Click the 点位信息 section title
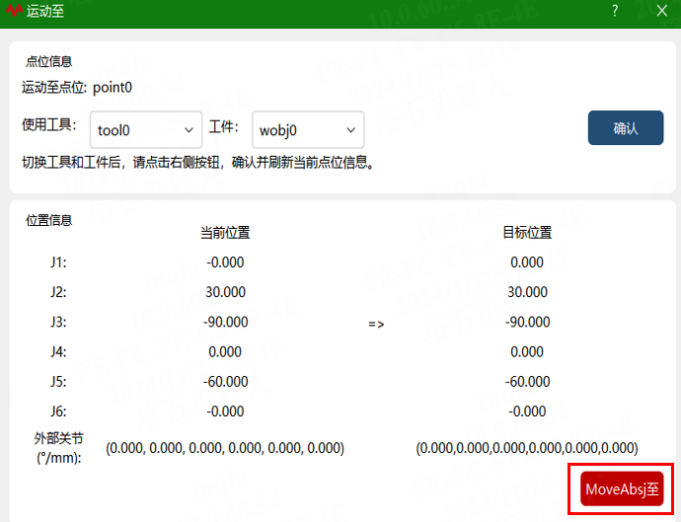The image size is (681, 522). point(49,61)
